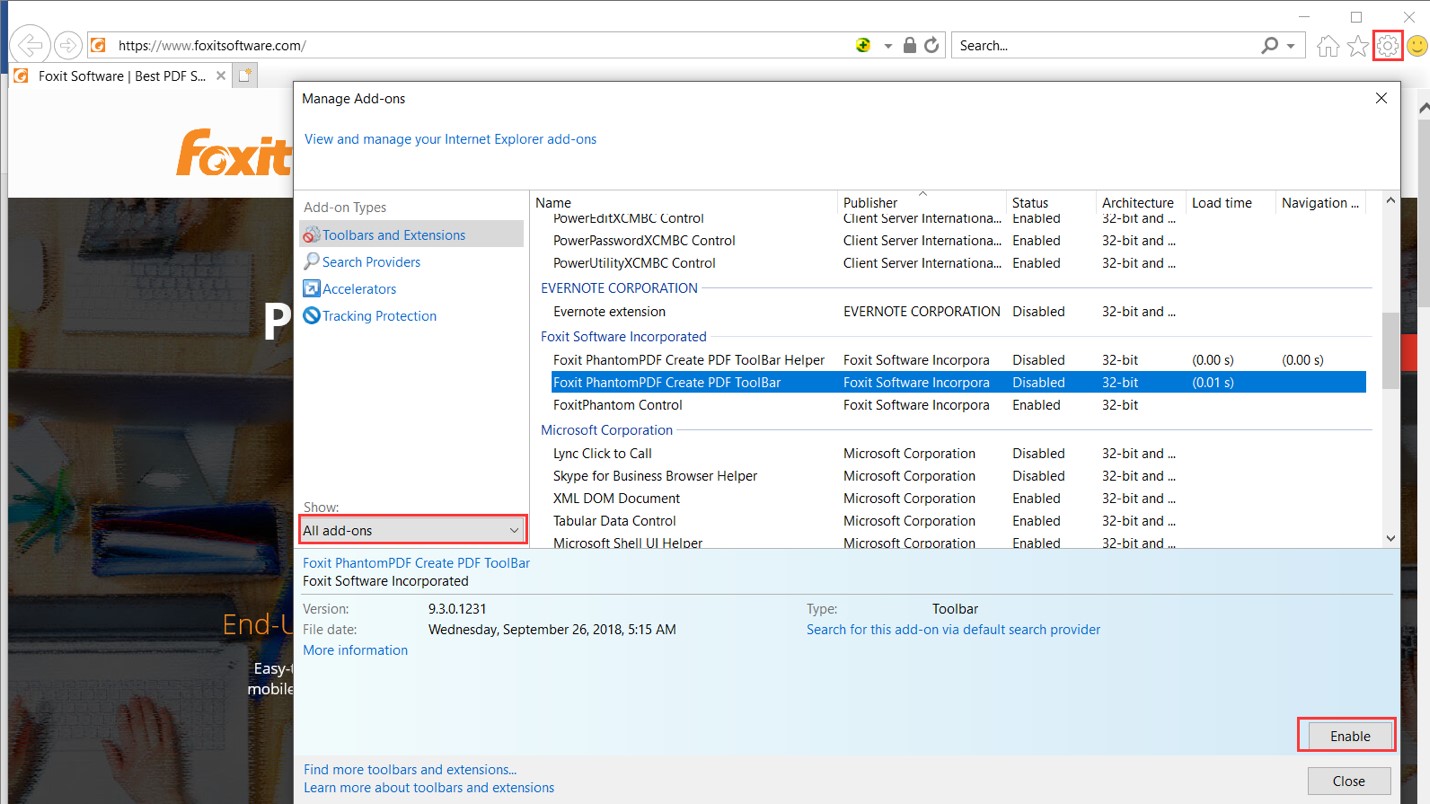Select the Foxit PhantomPDF Create PDF ToolBar row

[x=959, y=382]
